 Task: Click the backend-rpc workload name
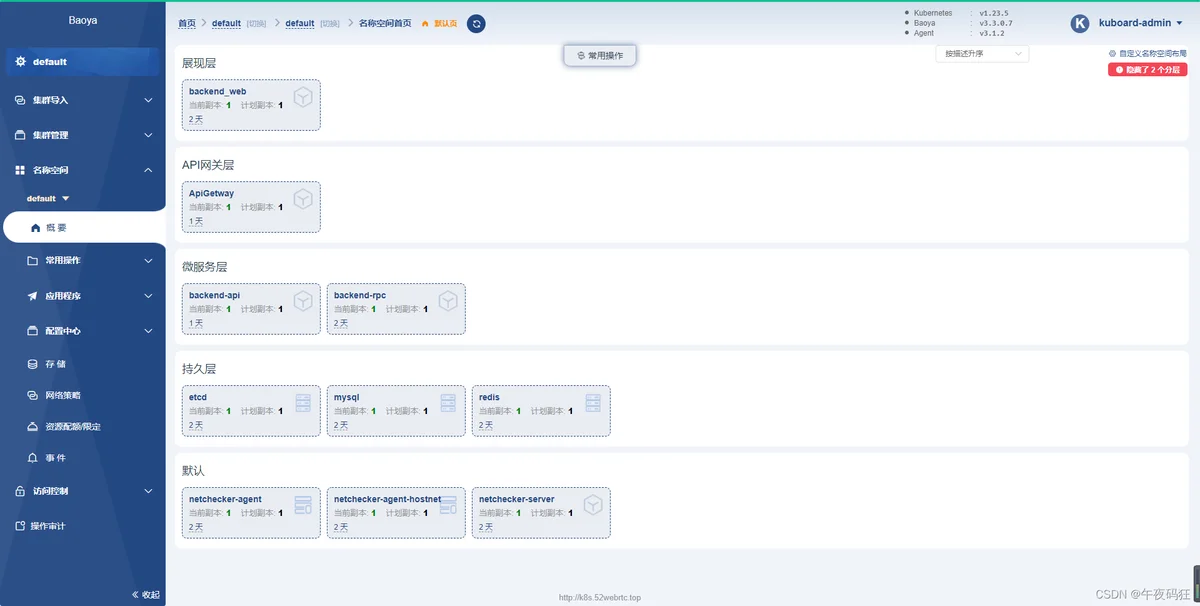(360, 295)
